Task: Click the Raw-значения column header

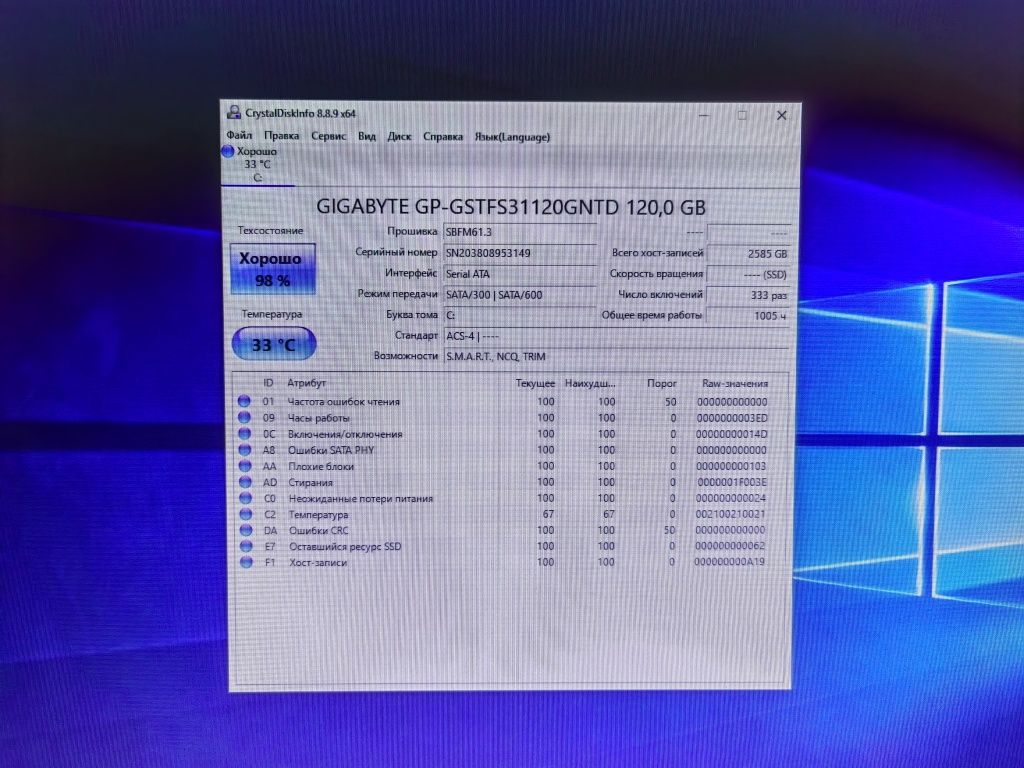Action: click(735, 383)
